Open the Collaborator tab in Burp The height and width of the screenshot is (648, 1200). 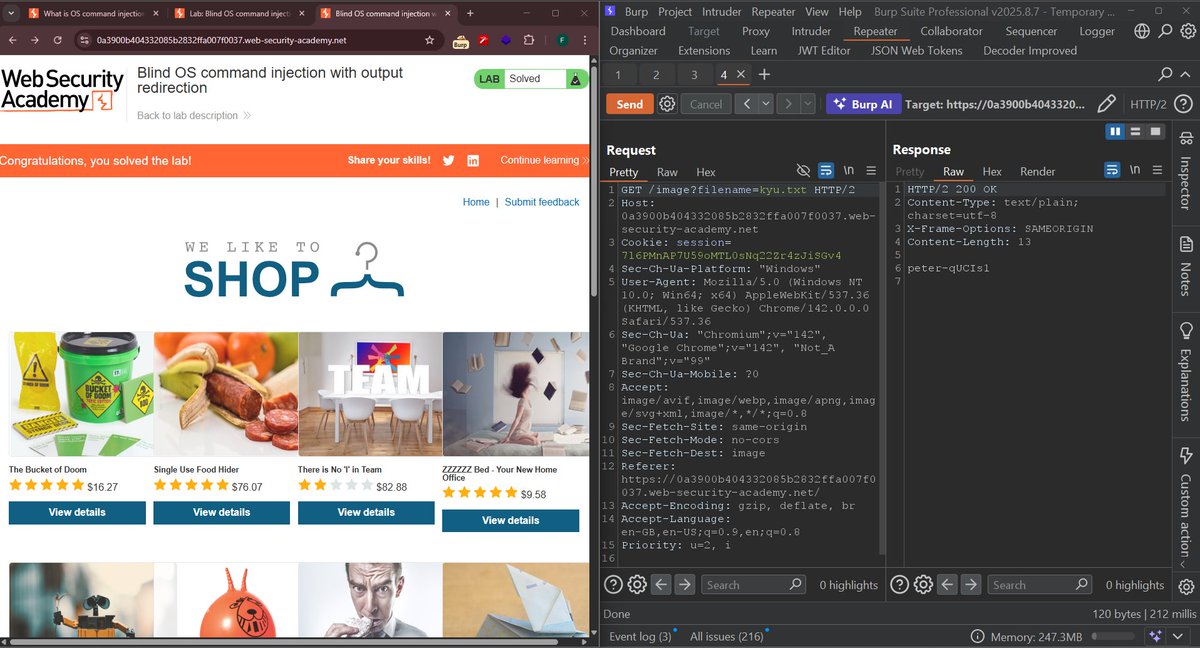click(951, 31)
